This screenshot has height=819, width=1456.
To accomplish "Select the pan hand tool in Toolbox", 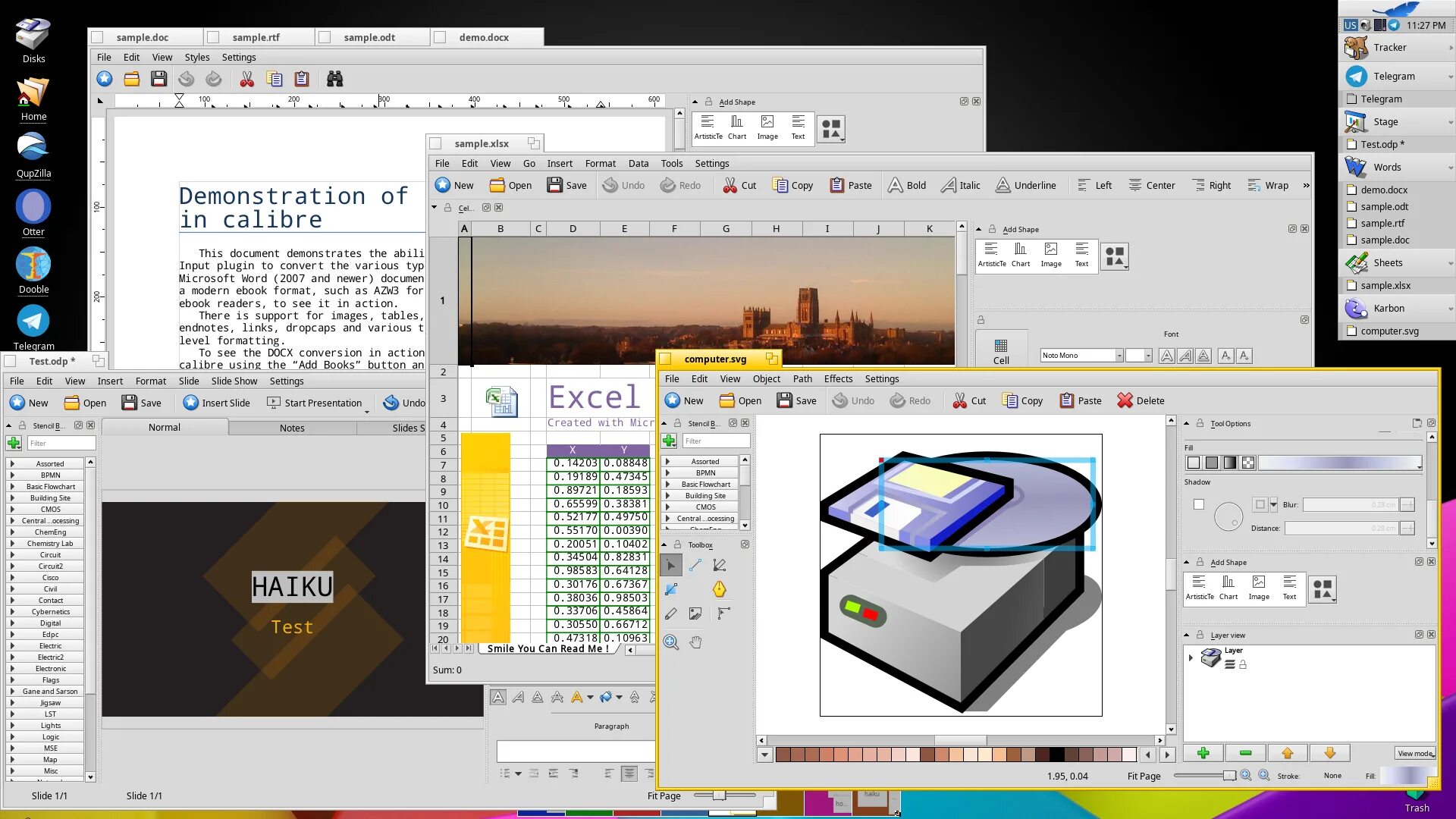I will coord(695,642).
